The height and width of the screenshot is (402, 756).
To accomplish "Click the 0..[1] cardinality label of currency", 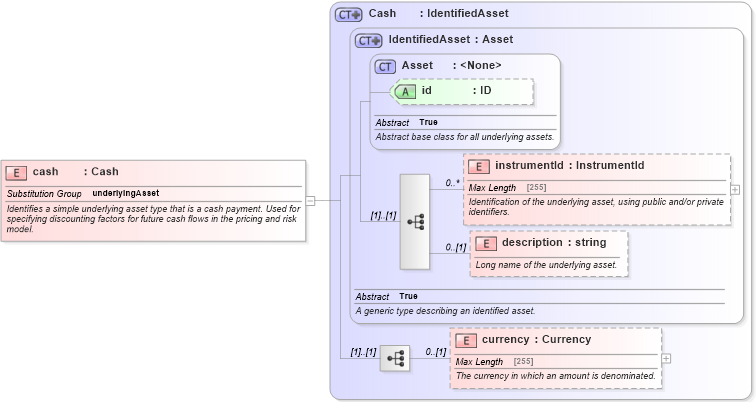I will click(436, 352).
